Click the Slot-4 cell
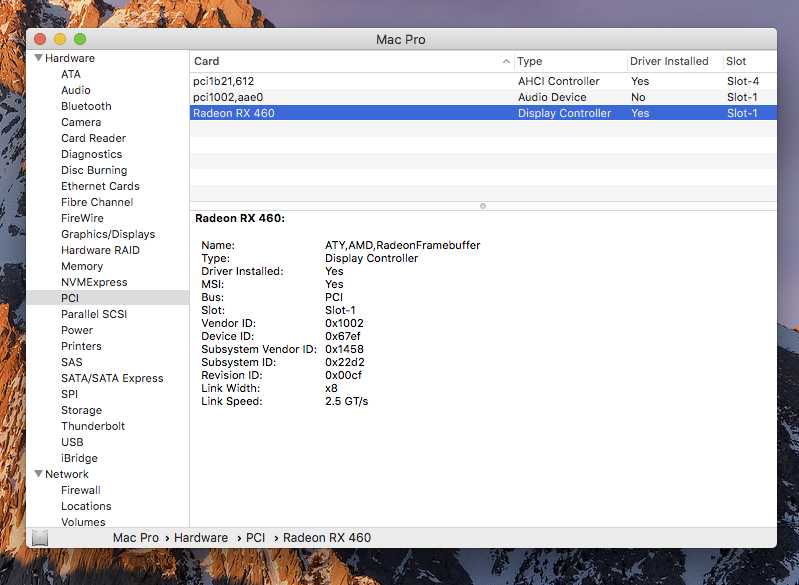The width and height of the screenshot is (799, 585). click(x=742, y=81)
